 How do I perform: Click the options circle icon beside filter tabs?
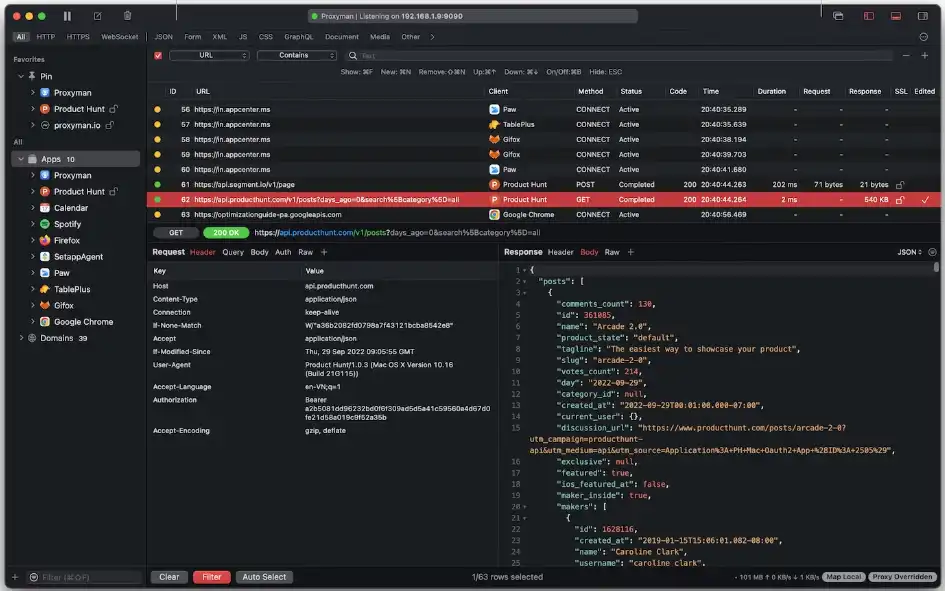tap(924, 37)
